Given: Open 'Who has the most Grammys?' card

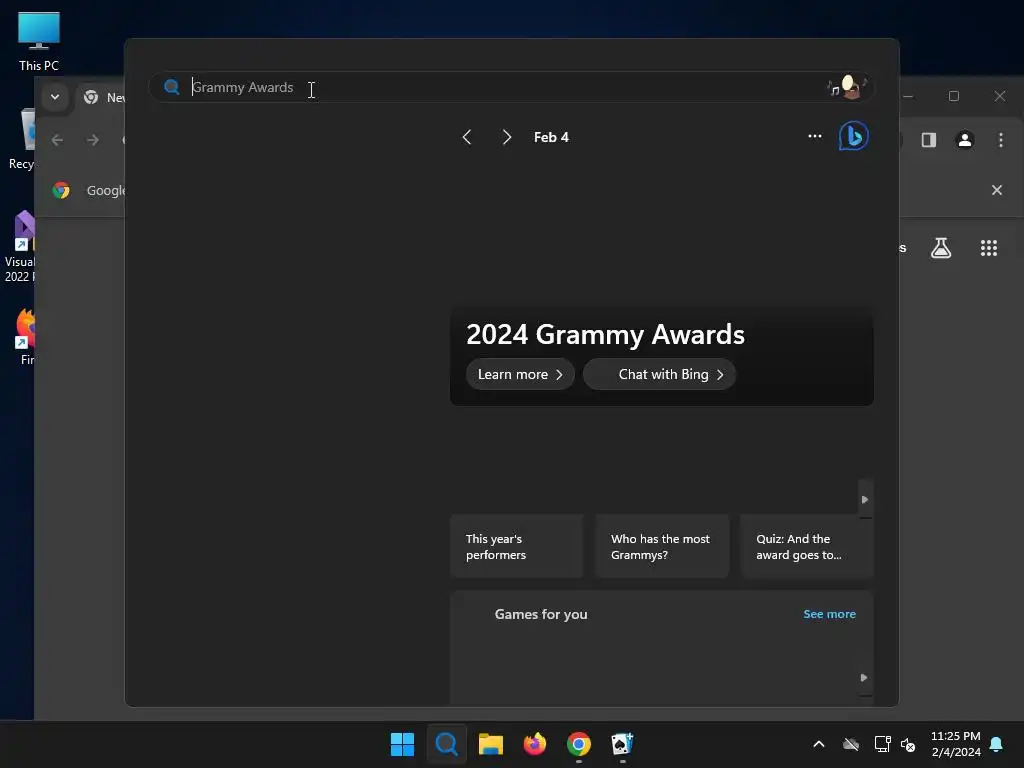Looking at the screenshot, I should (x=662, y=547).
